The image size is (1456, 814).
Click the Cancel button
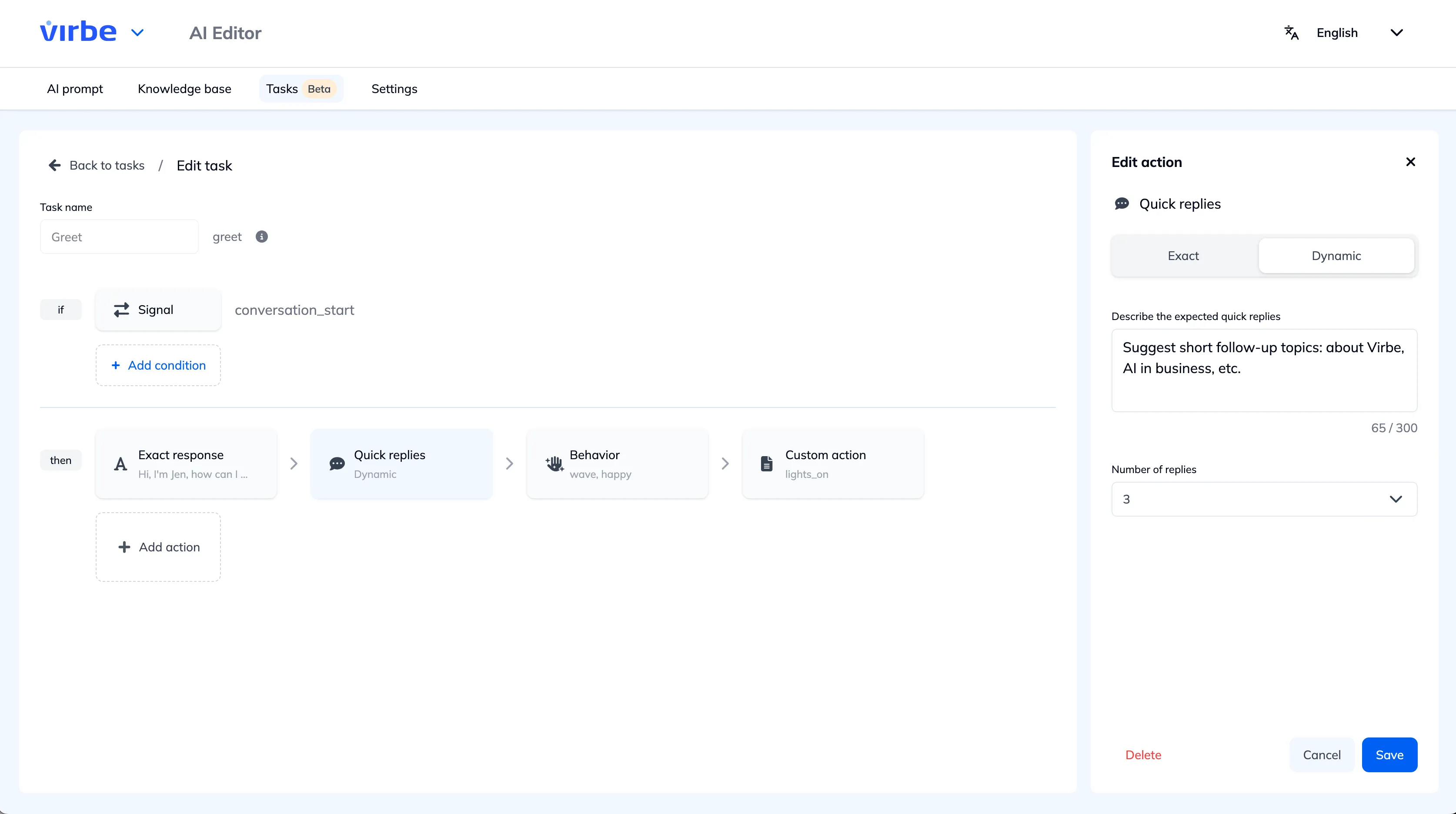[1322, 755]
